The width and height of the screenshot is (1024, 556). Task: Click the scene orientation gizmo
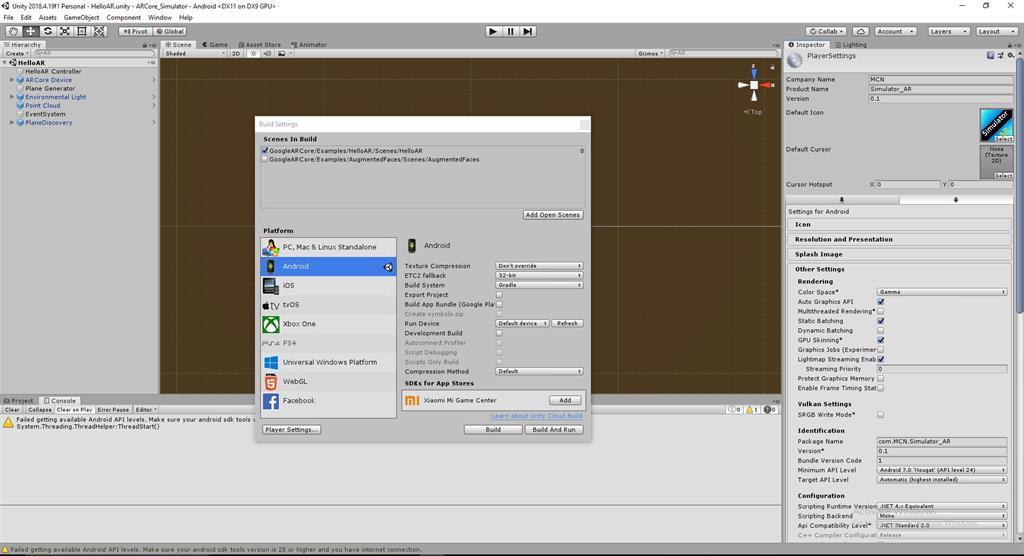754,85
